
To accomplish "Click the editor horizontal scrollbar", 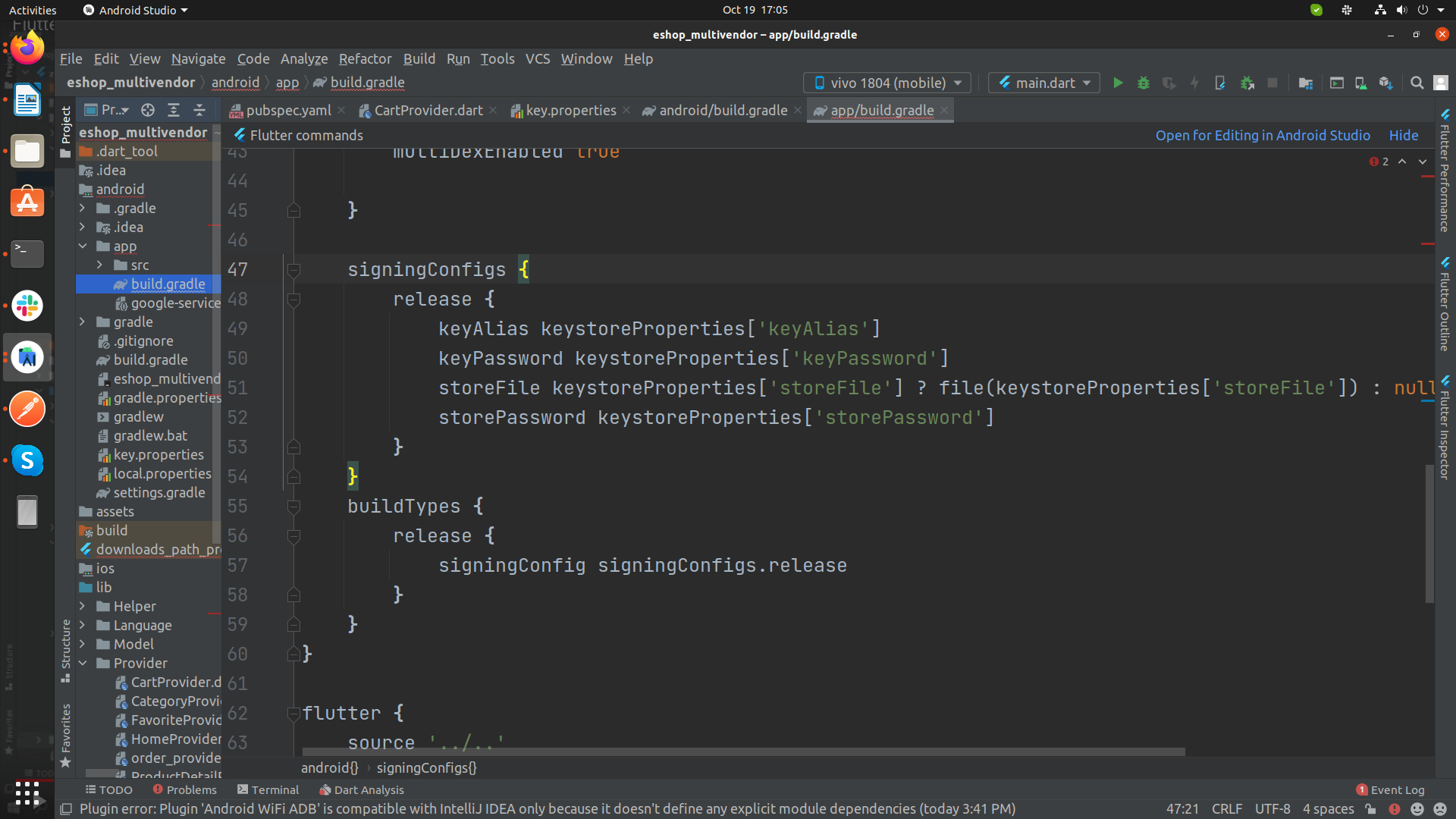I will [x=743, y=752].
